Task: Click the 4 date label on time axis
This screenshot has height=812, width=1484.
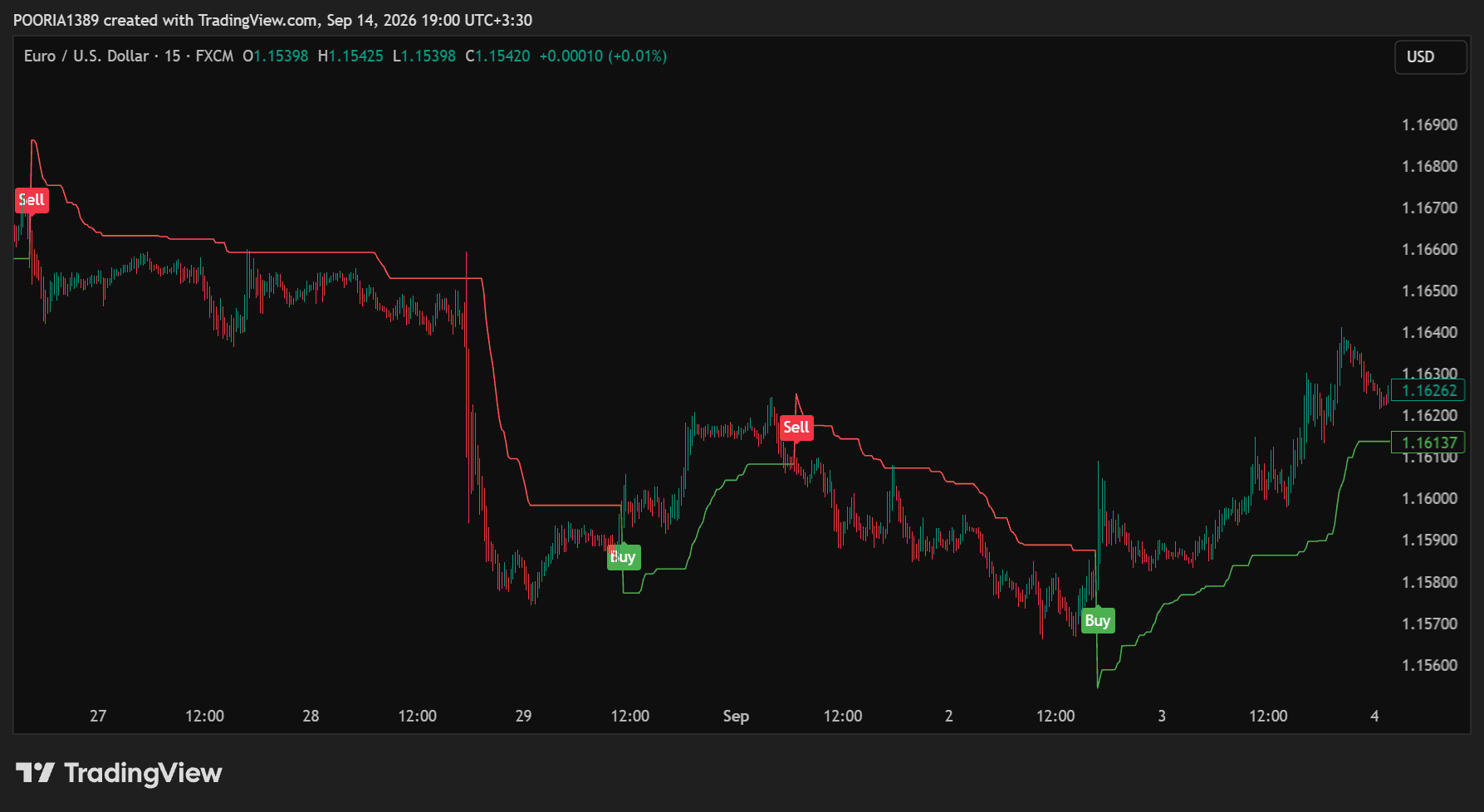Action: (x=1374, y=716)
